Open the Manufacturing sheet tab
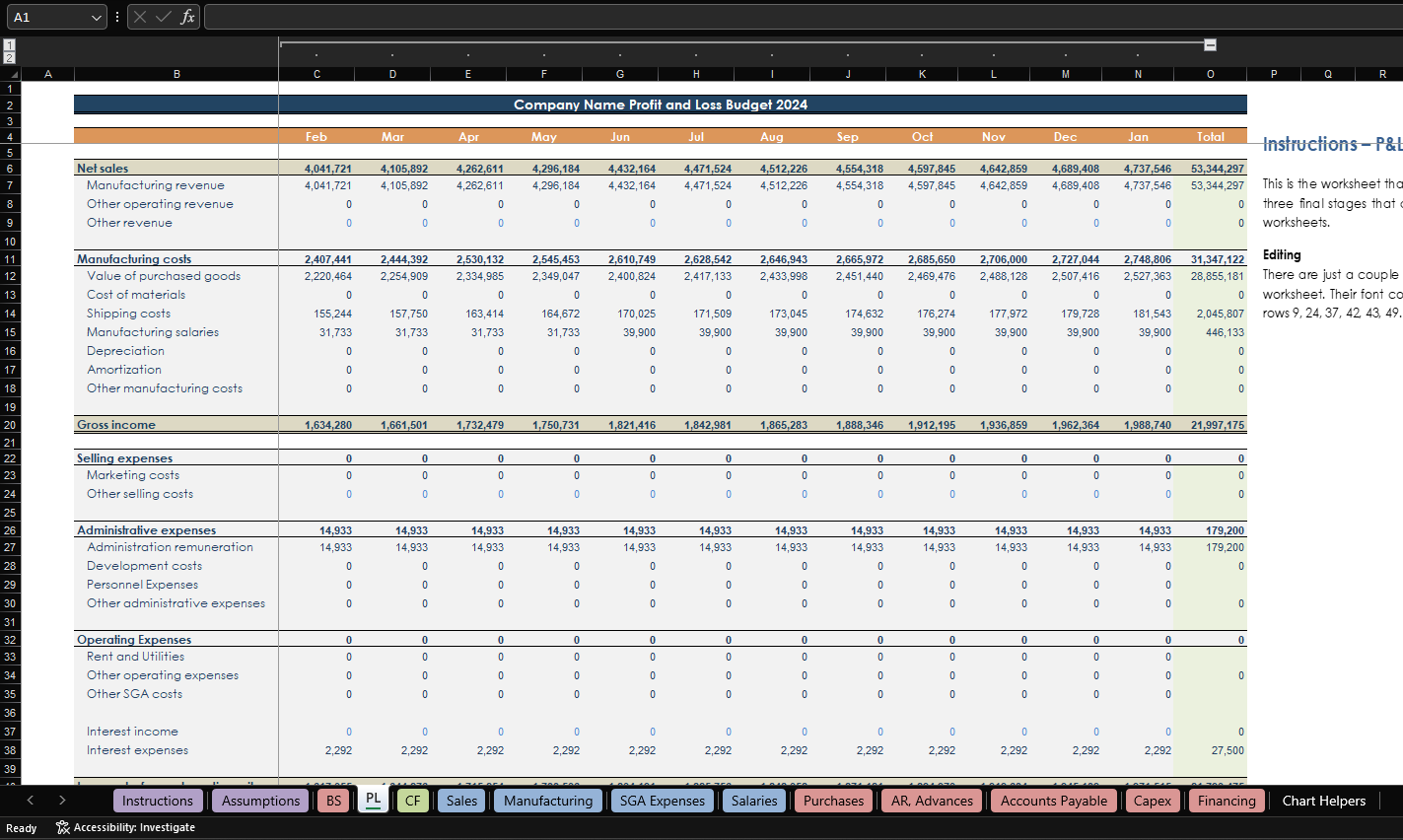The height and width of the screenshot is (840, 1403). 547,801
